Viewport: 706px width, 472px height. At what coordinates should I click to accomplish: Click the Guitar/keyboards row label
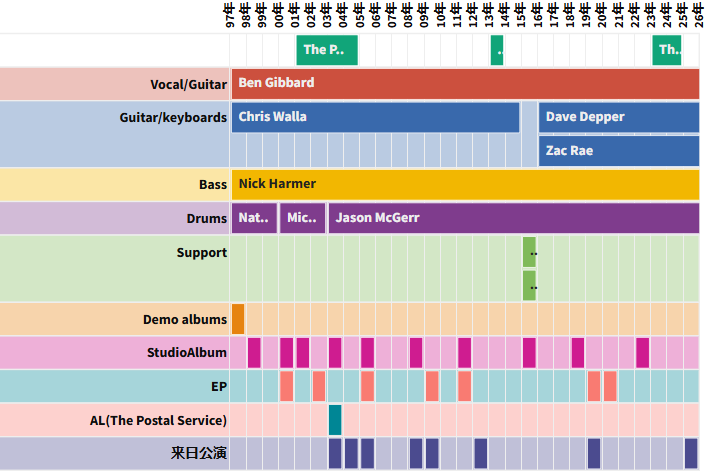tap(173, 118)
